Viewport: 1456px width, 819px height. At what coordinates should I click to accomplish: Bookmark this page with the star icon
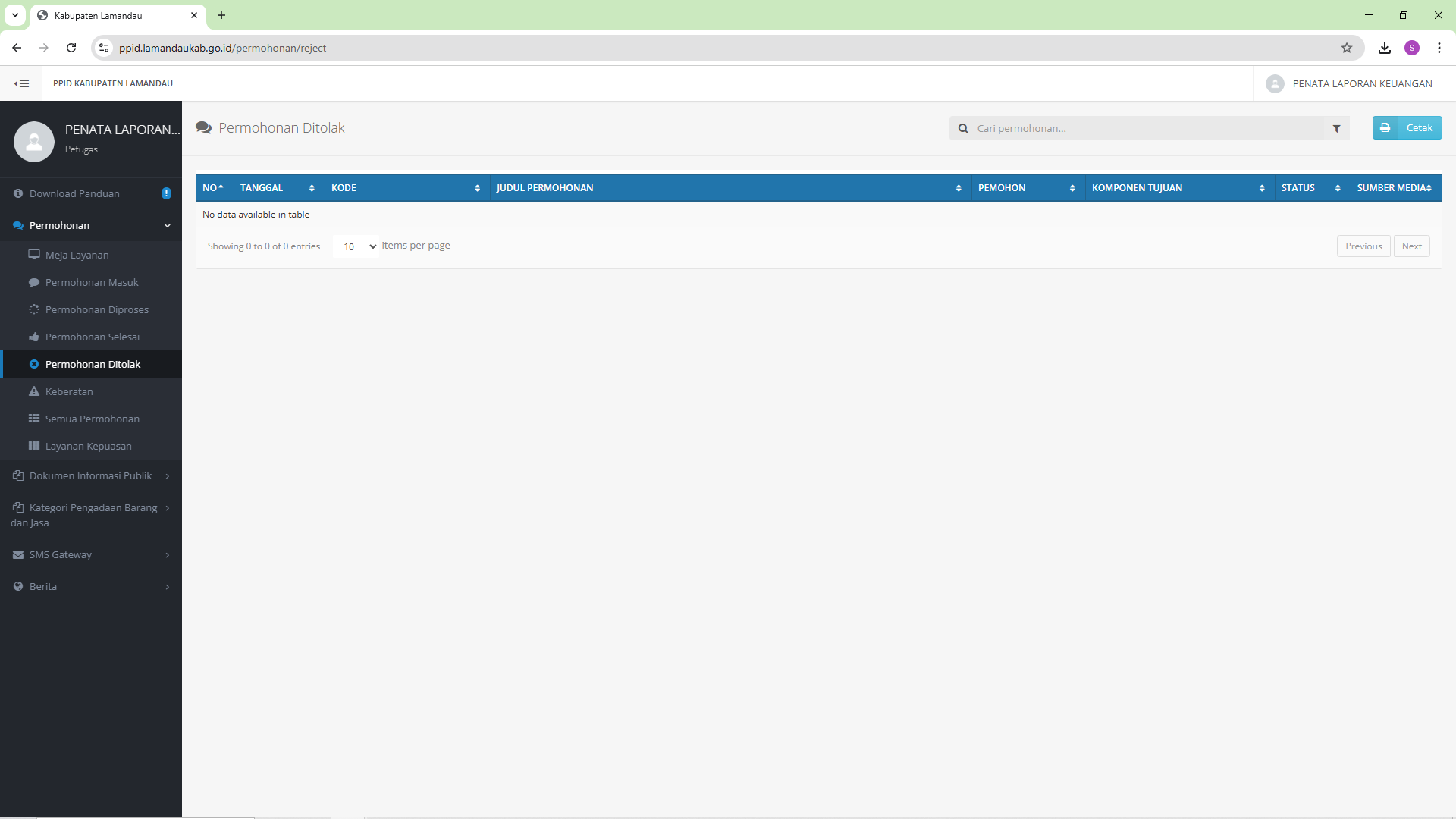pos(1347,48)
